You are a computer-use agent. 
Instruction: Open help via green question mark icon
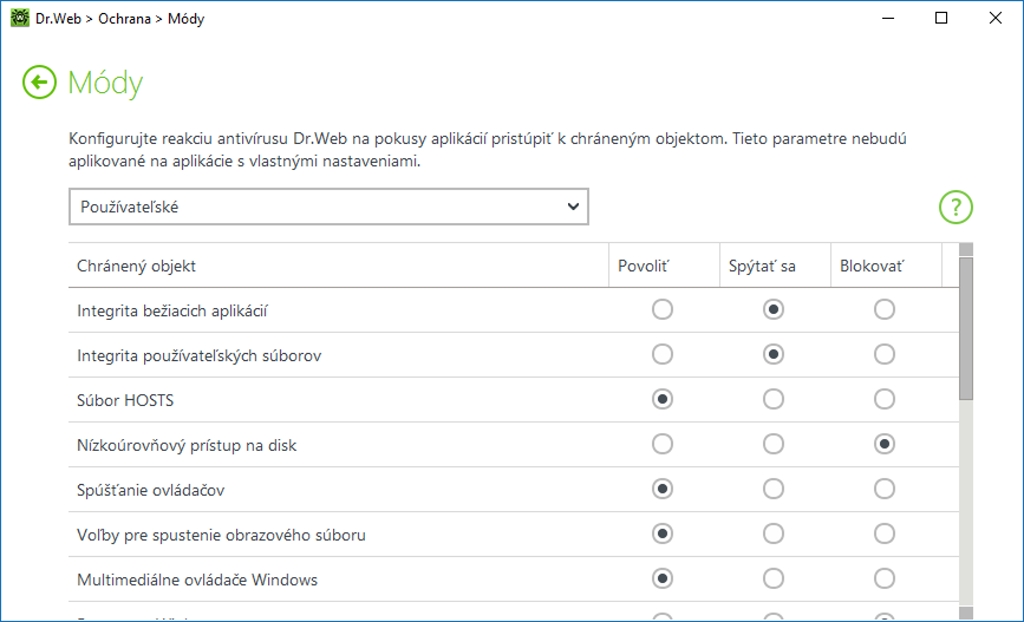click(x=955, y=207)
